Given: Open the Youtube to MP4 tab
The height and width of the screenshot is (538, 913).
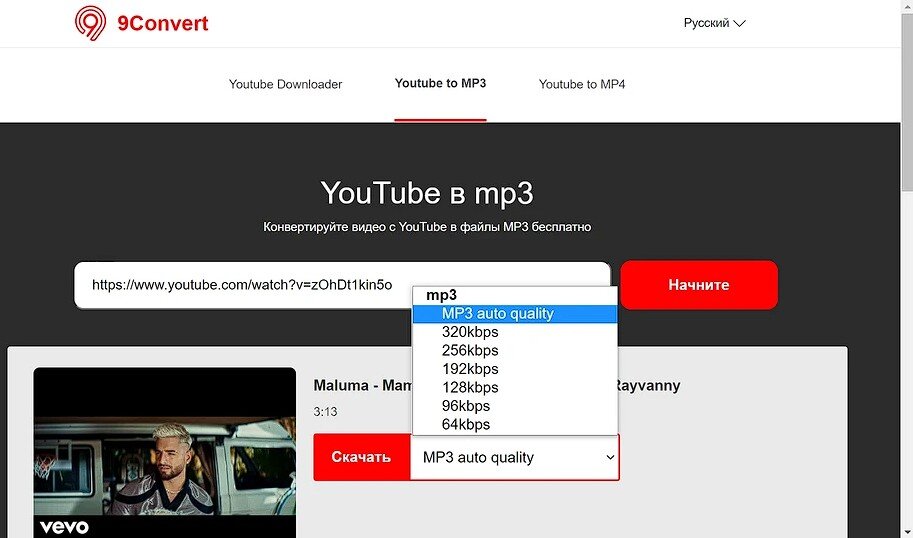Looking at the screenshot, I should click(582, 84).
